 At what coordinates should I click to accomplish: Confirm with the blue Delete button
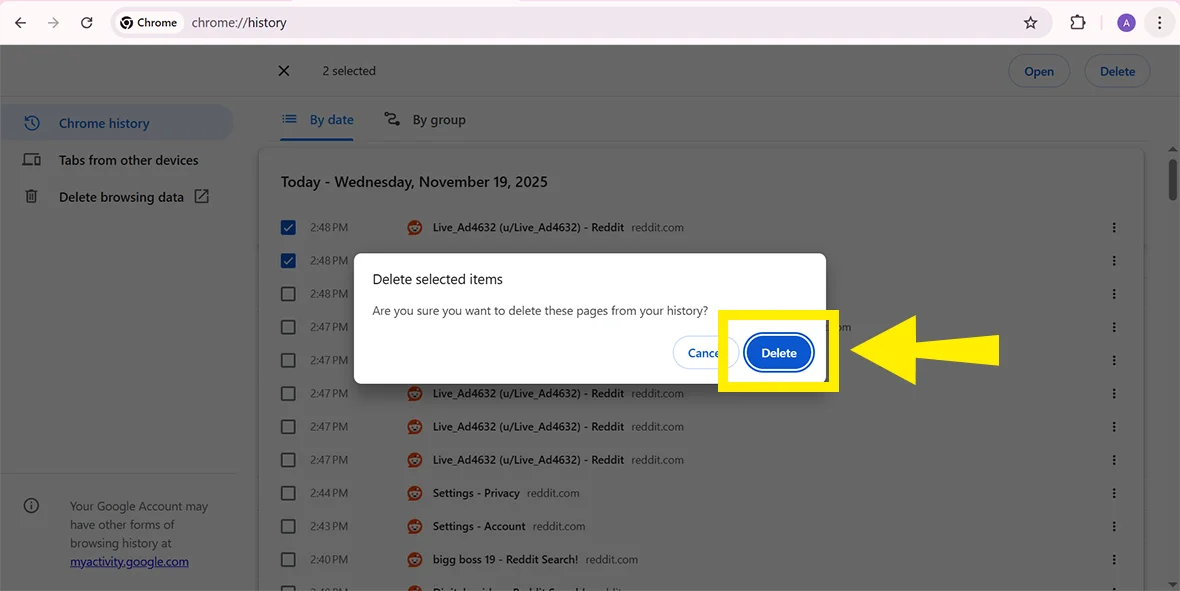pos(779,353)
